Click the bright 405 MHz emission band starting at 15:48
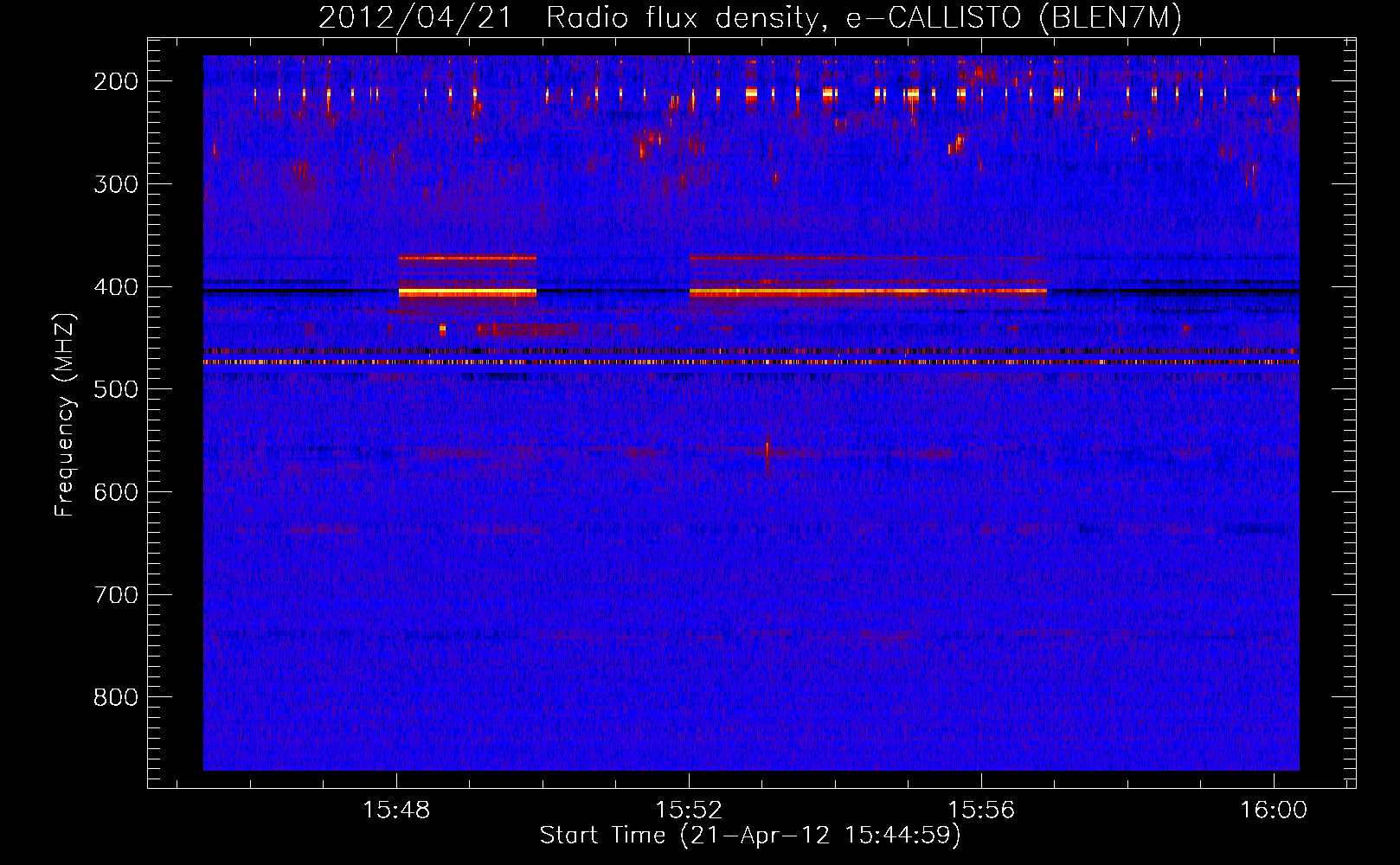1400x865 pixels. pos(467,292)
